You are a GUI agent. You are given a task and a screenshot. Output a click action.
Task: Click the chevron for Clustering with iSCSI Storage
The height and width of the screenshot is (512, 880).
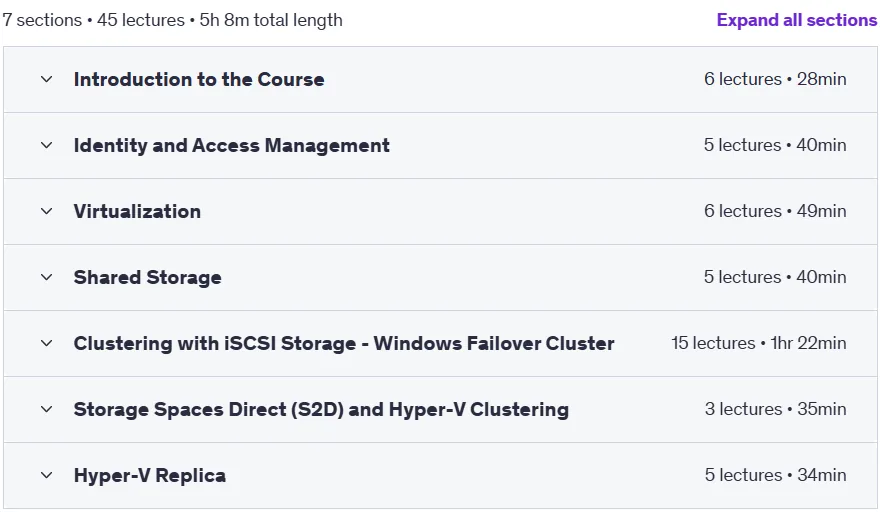[47, 343]
